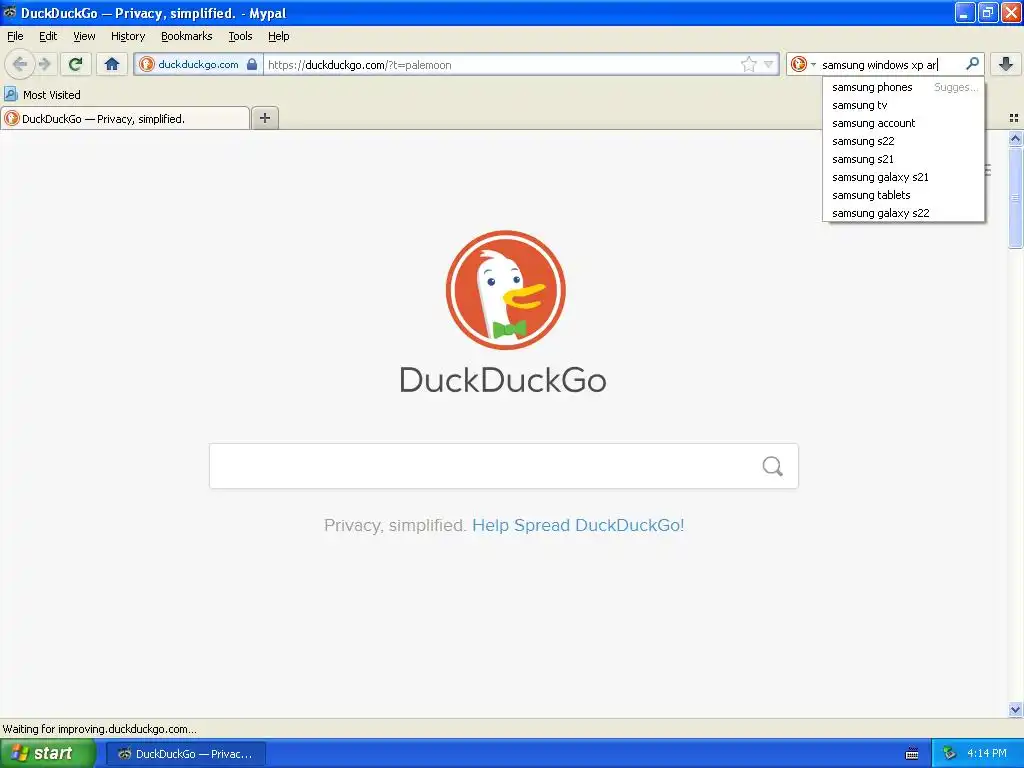The height and width of the screenshot is (768, 1024).
Task: Go back with the Back arrow button
Action: [x=20, y=64]
